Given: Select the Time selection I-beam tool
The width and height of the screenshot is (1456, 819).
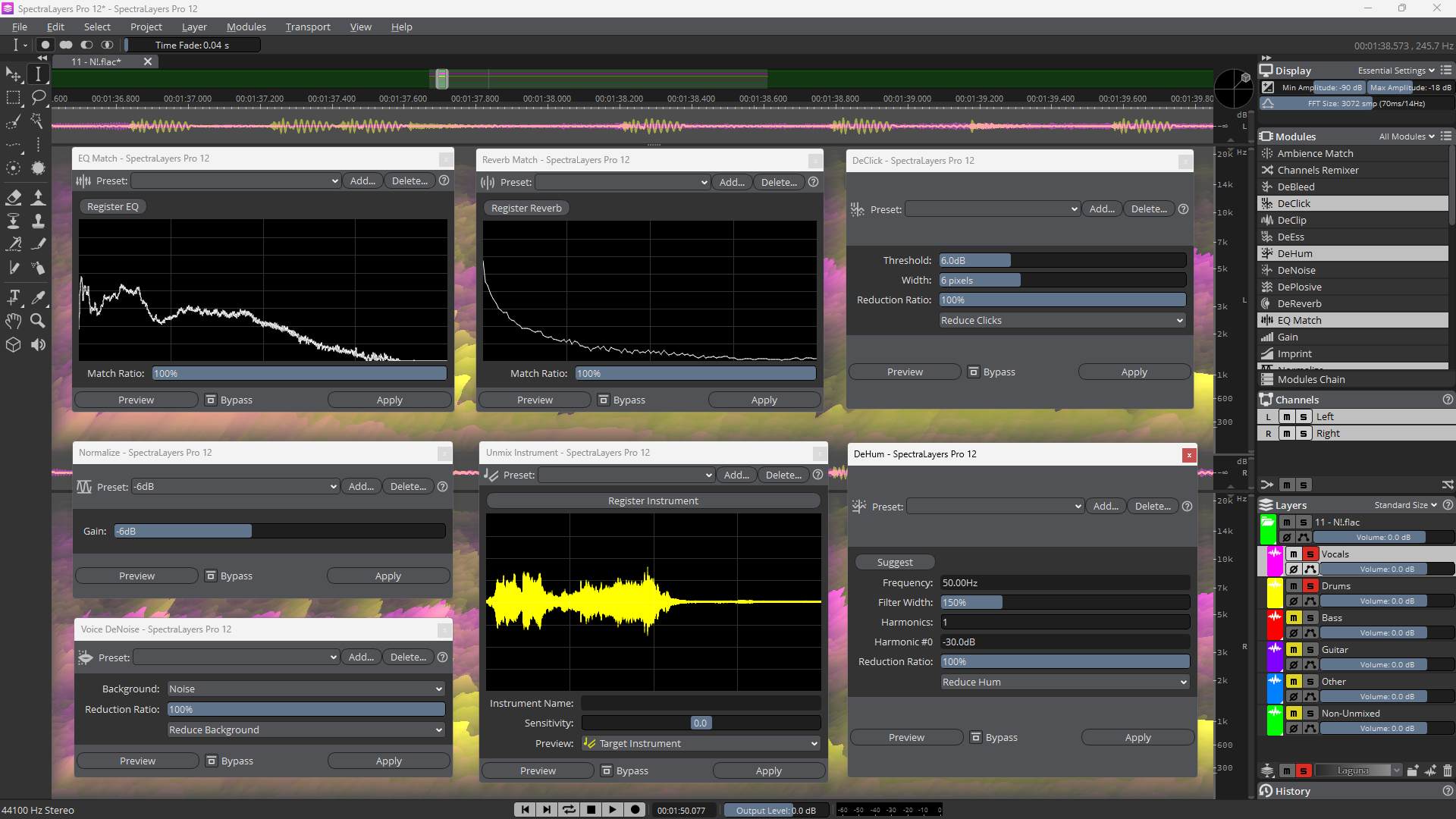Looking at the screenshot, I should coord(38,74).
